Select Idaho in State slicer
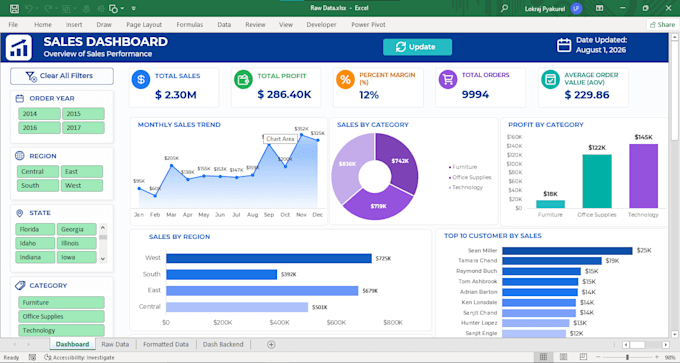The width and height of the screenshot is (680, 363). pyautogui.click(x=35, y=243)
